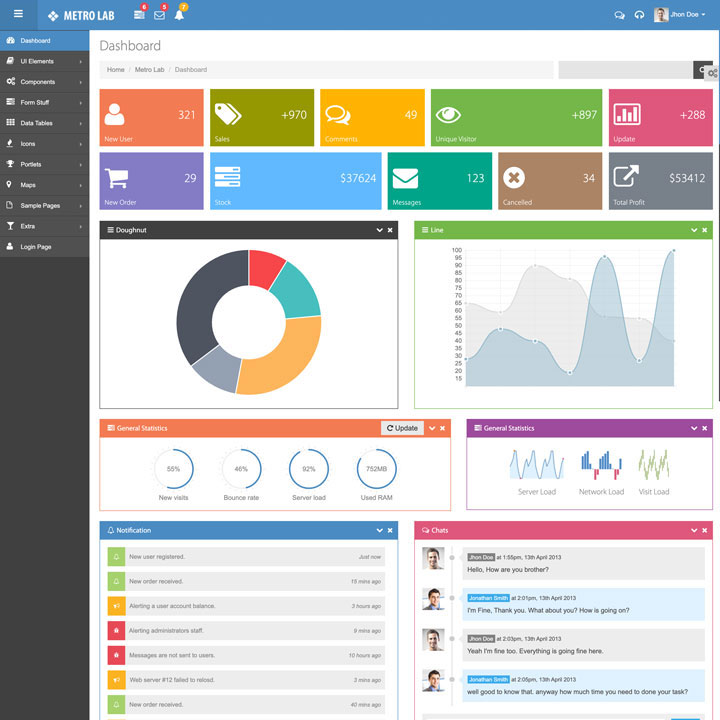Click the Jonathan Smith name tag at 2:01pm
Image resolution: width=720 pixels, height=720 pixels.
(488, 598)
